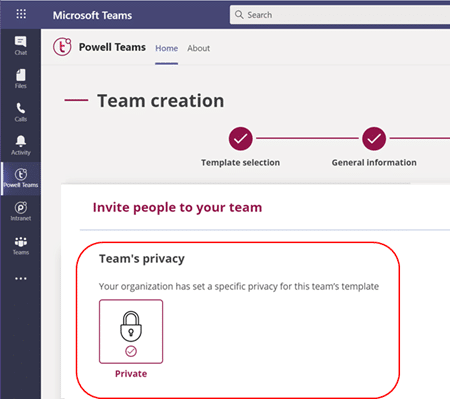This screenshot has height=399, width=450.
Task: Open Files in the sidebar
Action: coord(21,79)
